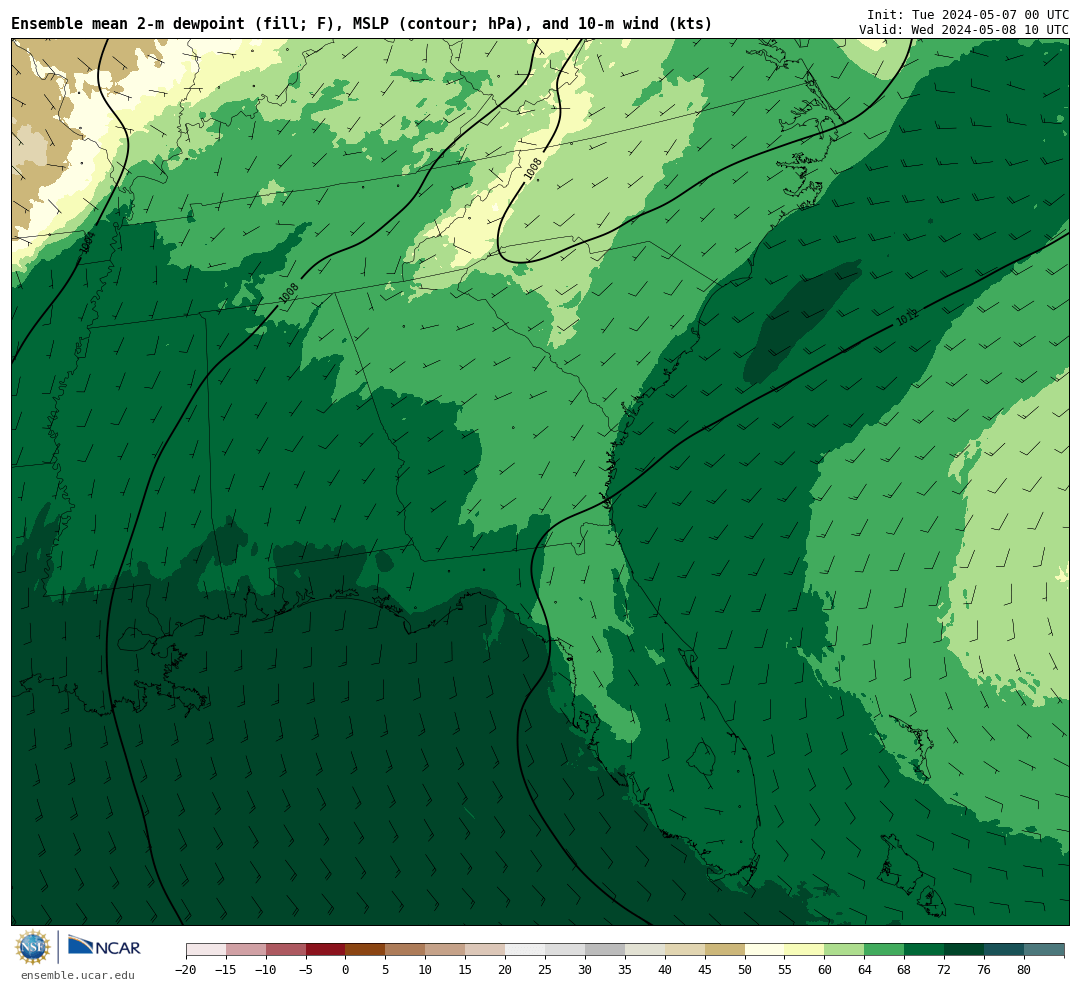Screen dimensions: 1080x988
Task: Click the colorbar tick label '50'
Action: pyautogui.click(x=745, y=969)
